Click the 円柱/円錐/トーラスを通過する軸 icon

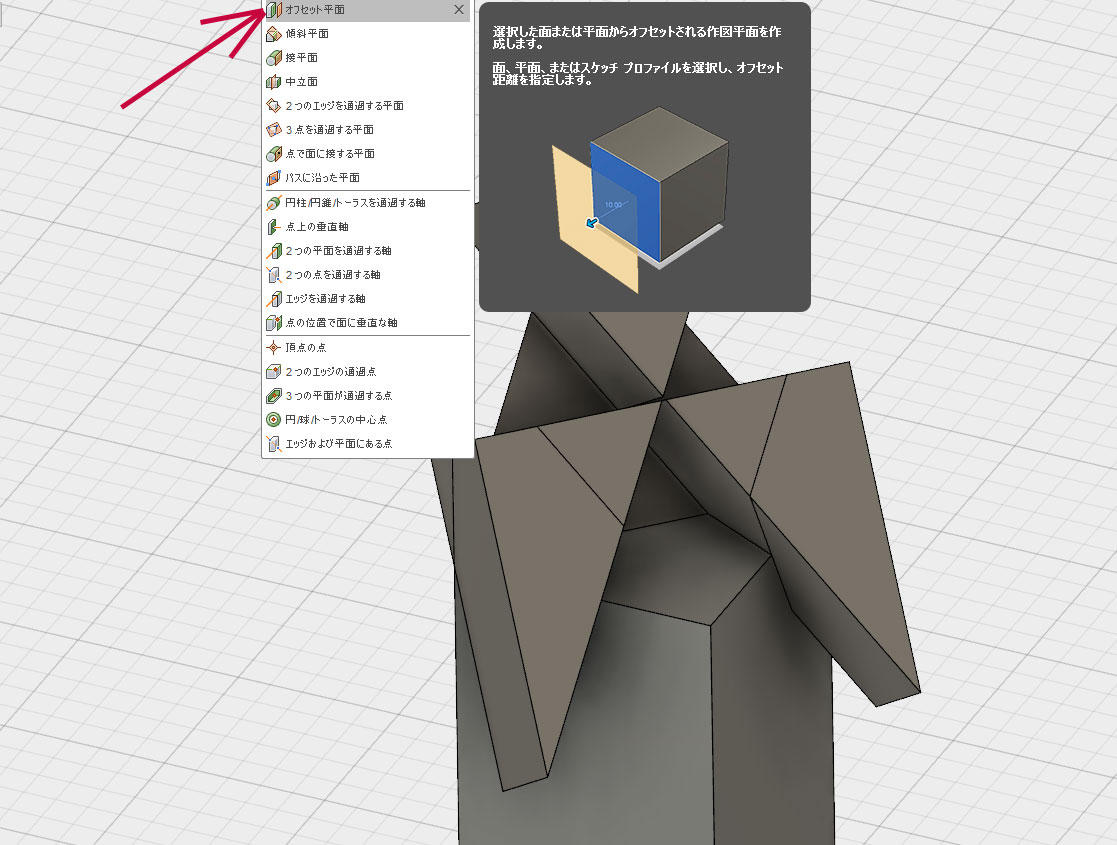coord(274,203)
